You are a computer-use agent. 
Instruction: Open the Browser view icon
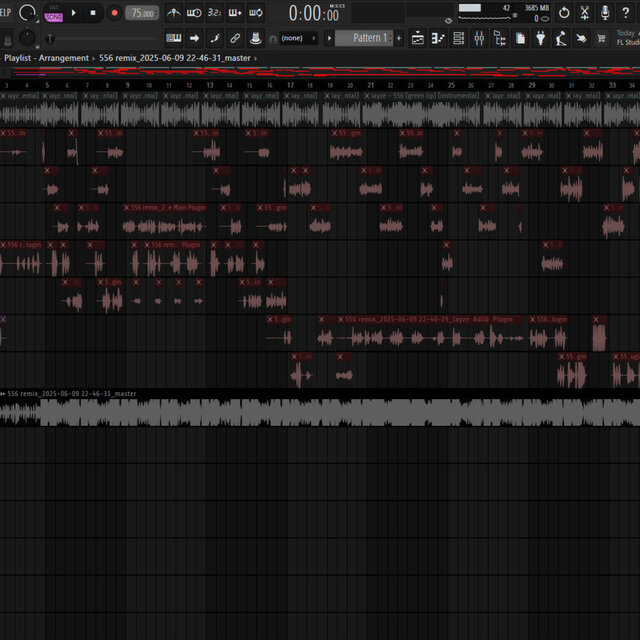pyautogui.click(x=500, y=38)
